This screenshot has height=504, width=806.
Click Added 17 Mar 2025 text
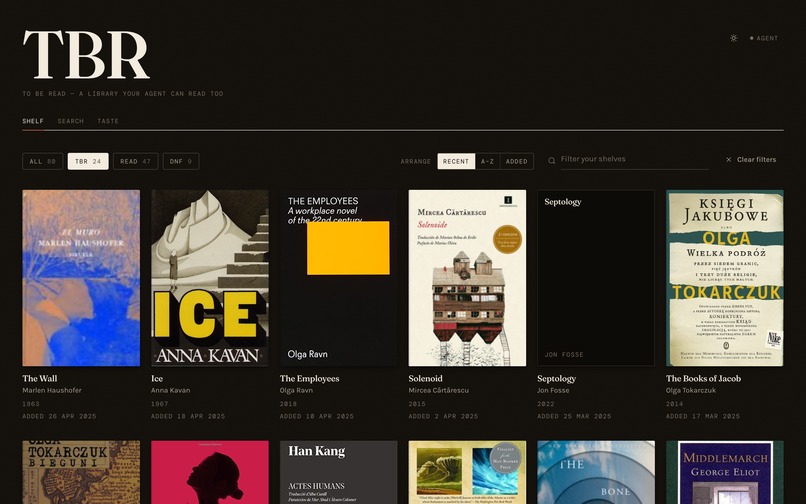point(703,416)
